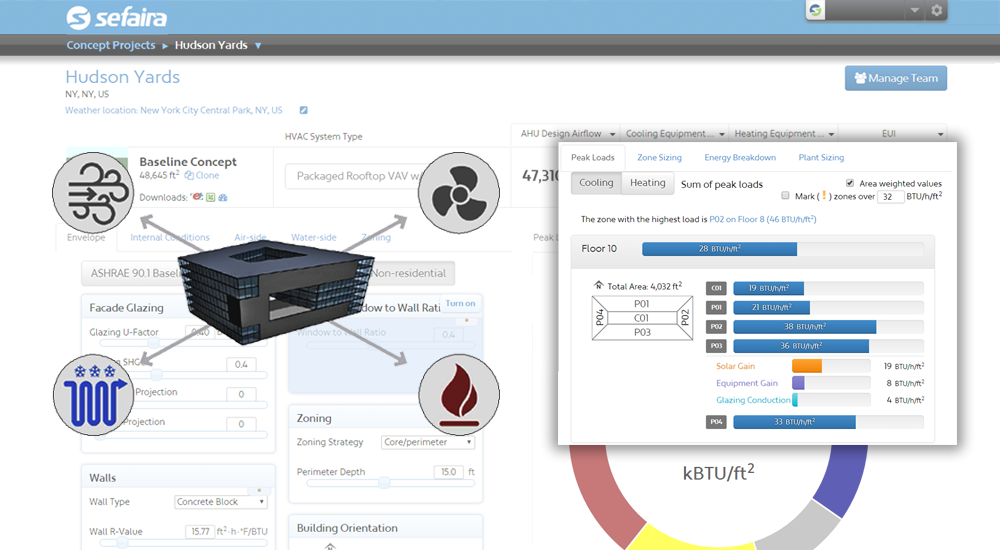This screenshot has width=1000, height=550.
Task: Select the P03 zone badge
Action: coord(716,346)
